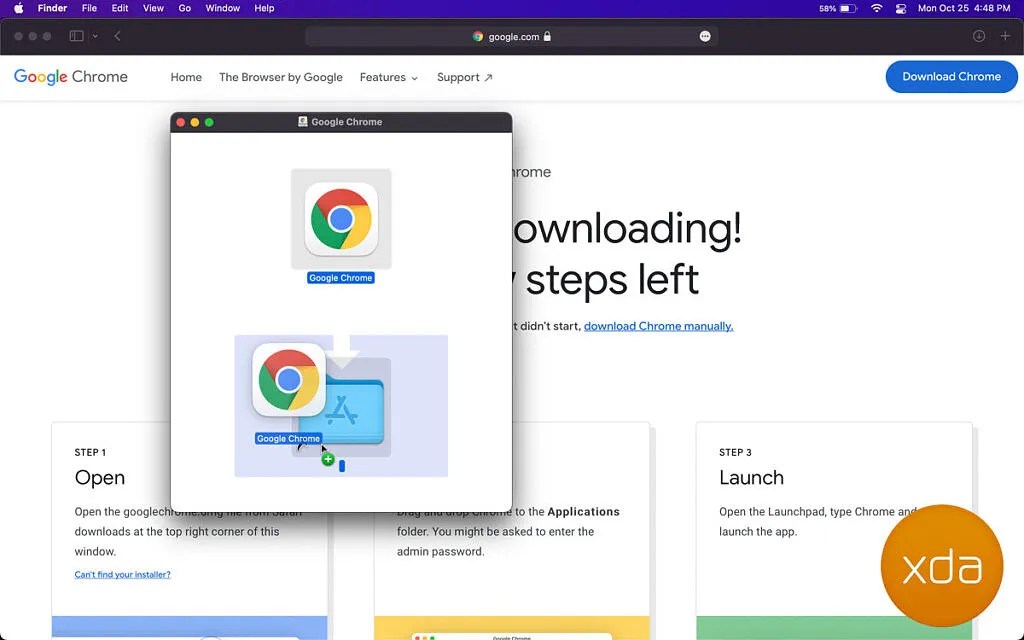Open the Wi-Fi status menu
The width and height of the screenshot is (1024, 640).
pyautogui.click(x=876, y=8)
